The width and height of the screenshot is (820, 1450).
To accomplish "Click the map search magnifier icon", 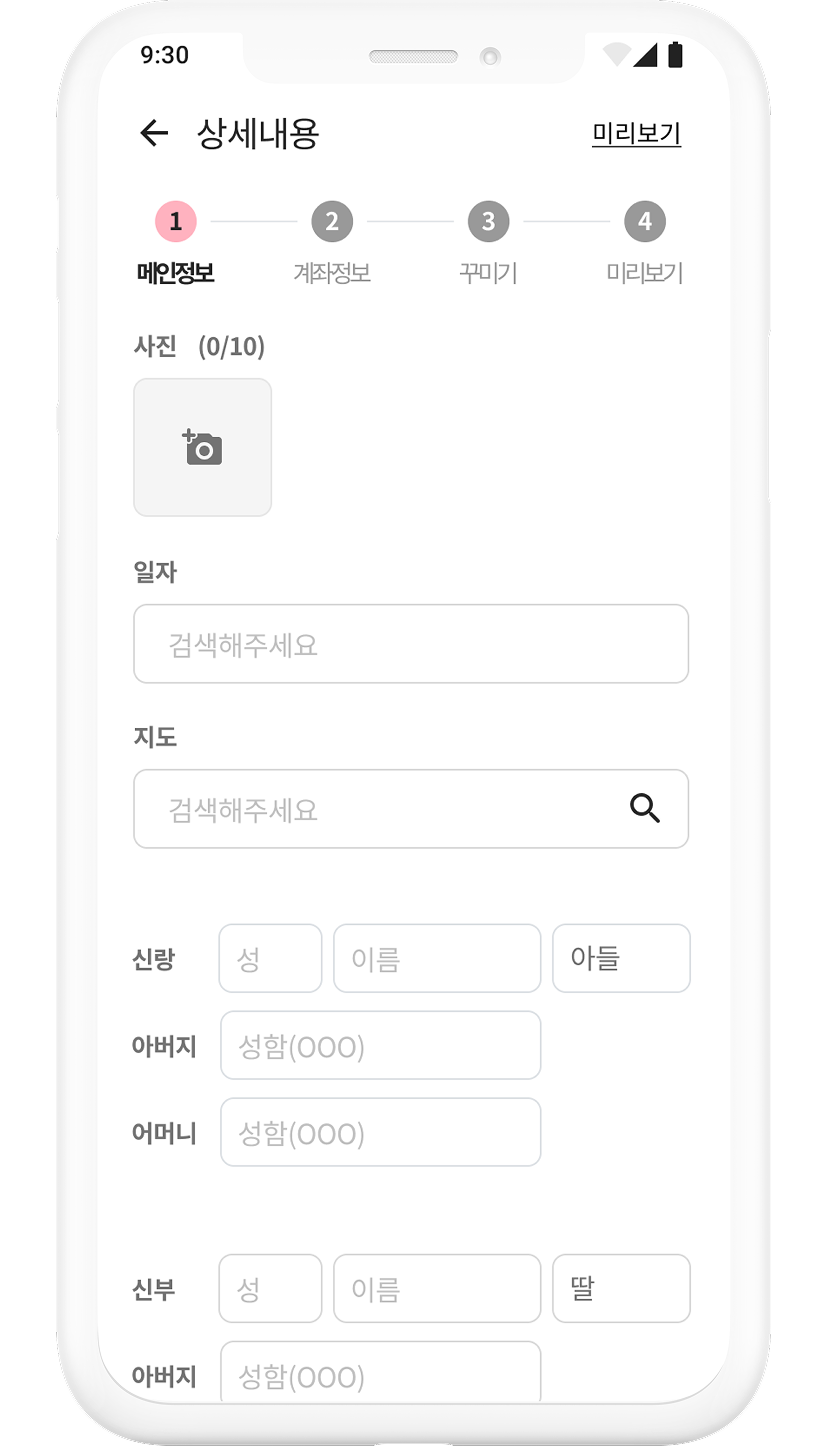I will click(x=645, y=808).
